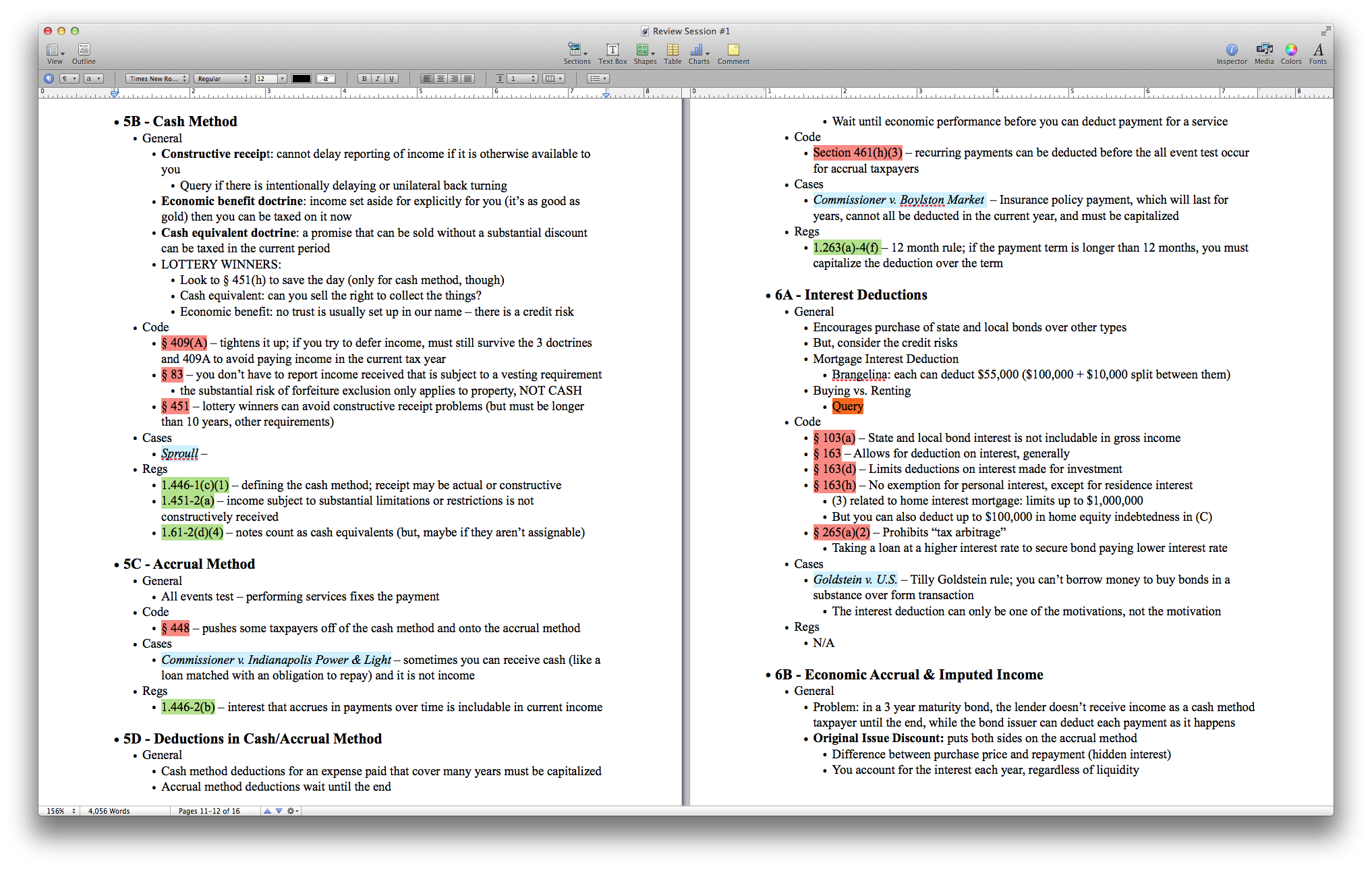Open the gear navigation options menu

click(293, 811)
